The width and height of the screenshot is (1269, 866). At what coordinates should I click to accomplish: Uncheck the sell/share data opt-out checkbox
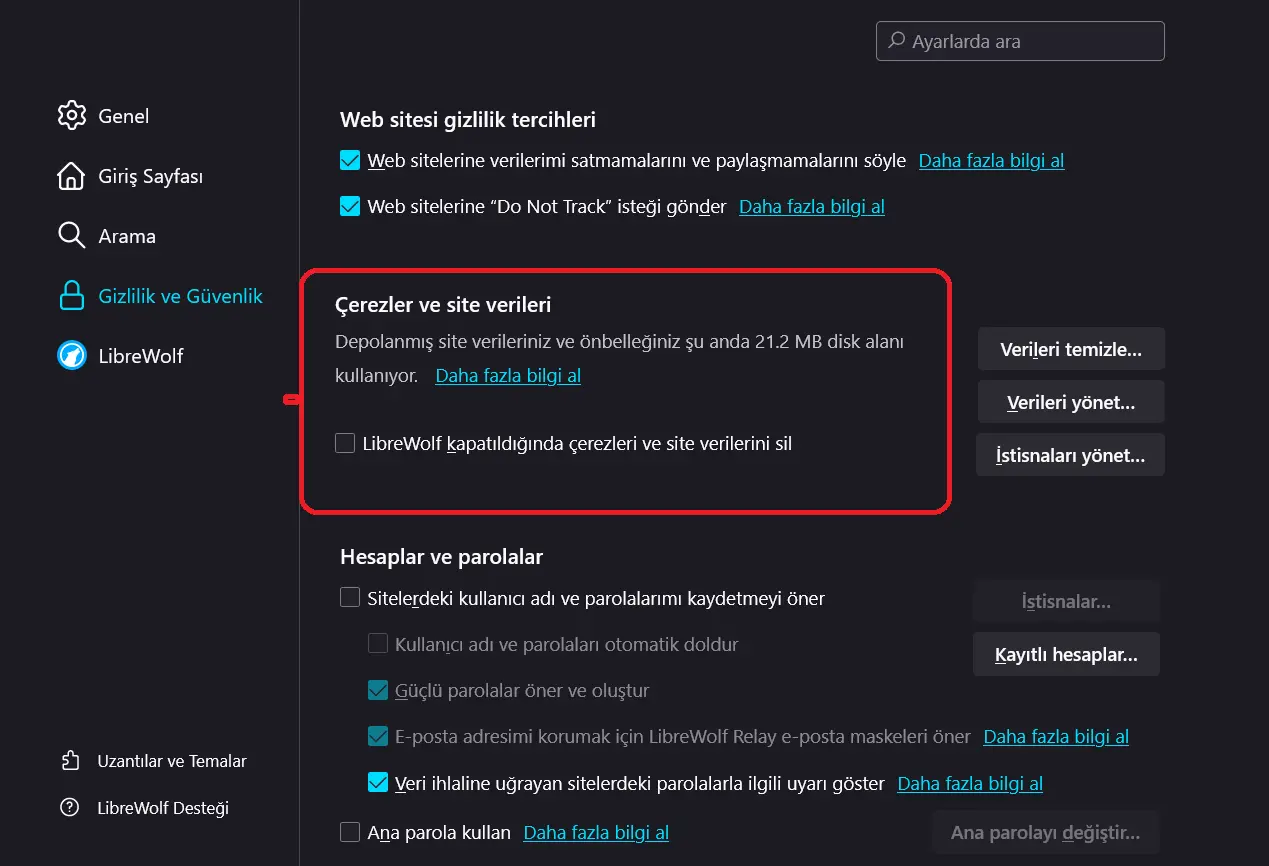tap(350, 160)
